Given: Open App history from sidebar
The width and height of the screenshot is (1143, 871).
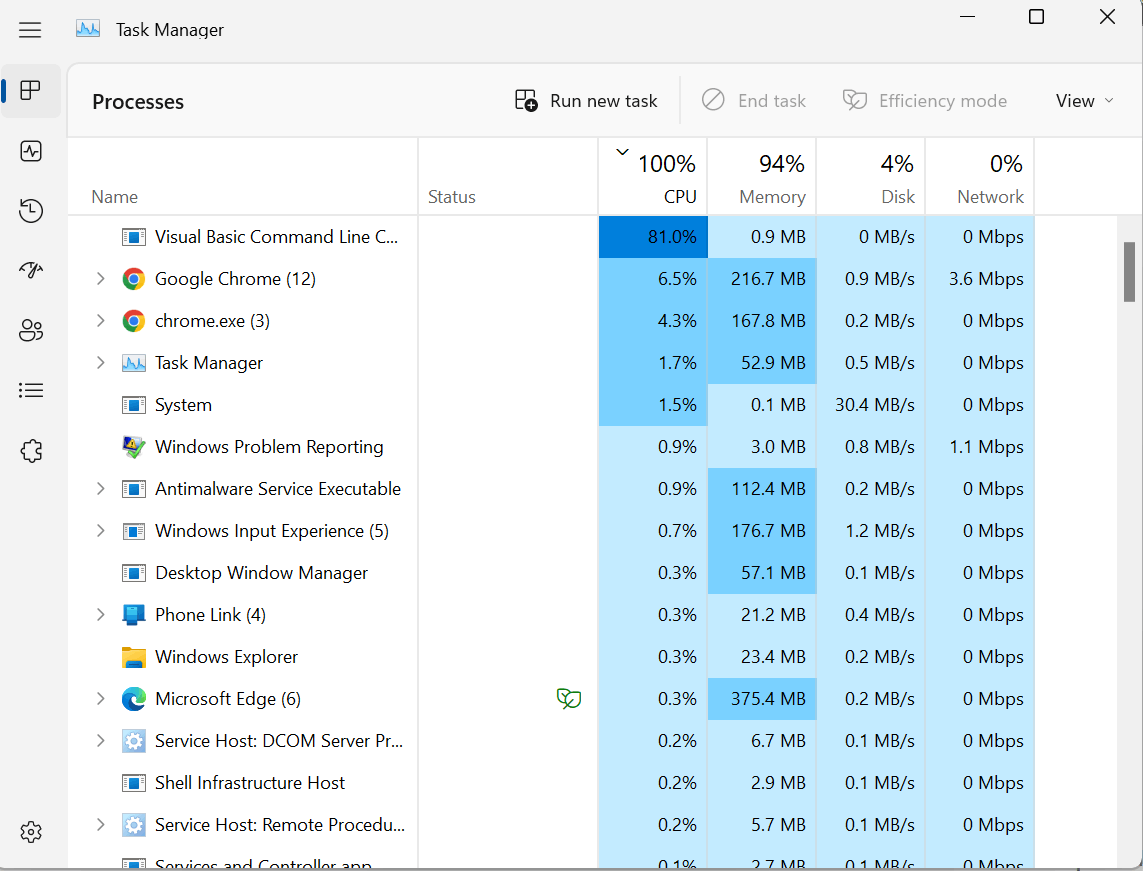Looking at the screenshot, I should pos(31,210).
